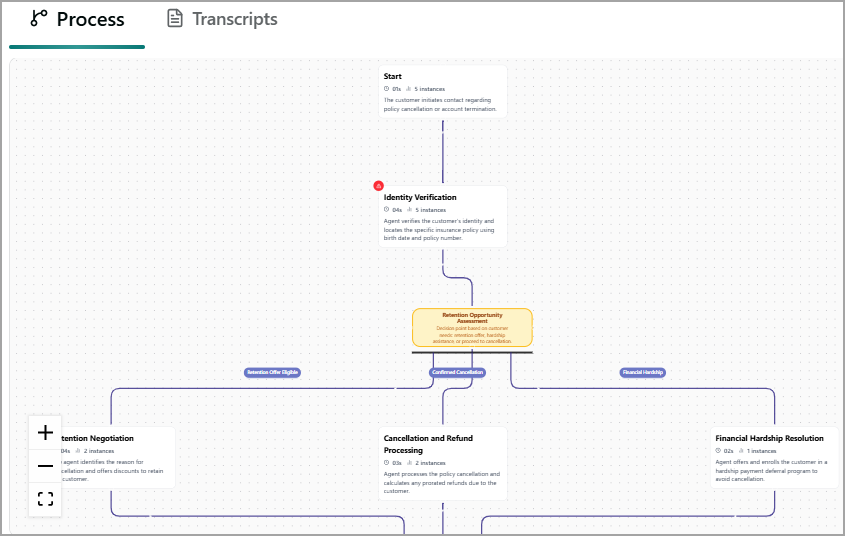The width and height of the screenshot is (845, 536).
Task: Click the Confirmed Cancellation branch label
Action: pos(458,372)
